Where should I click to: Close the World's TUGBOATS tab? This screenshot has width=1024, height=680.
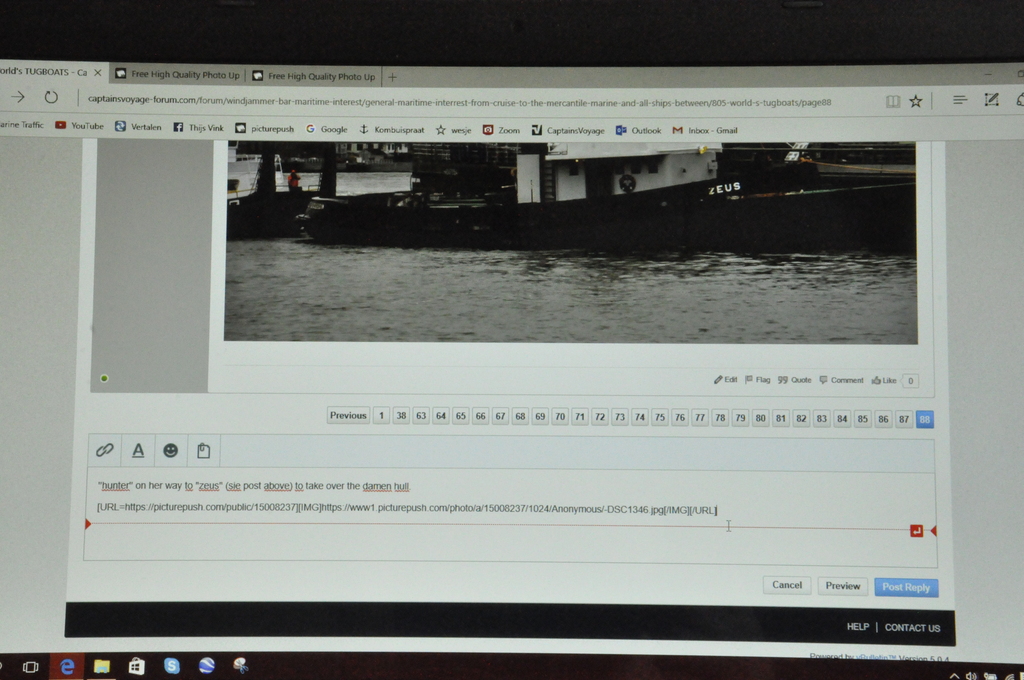click(97, 73)
